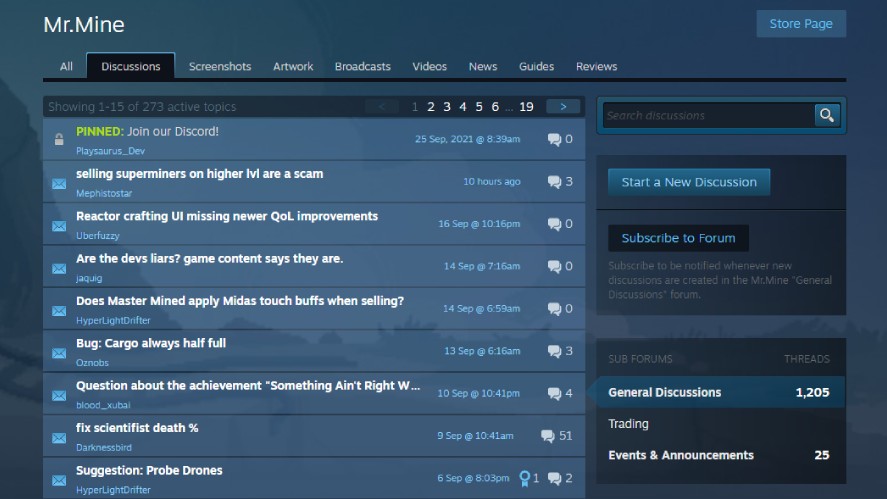Click envelope icon beside 'Are the devs liars?' topic
Screen dimensions: 887x499
[59, 269]
